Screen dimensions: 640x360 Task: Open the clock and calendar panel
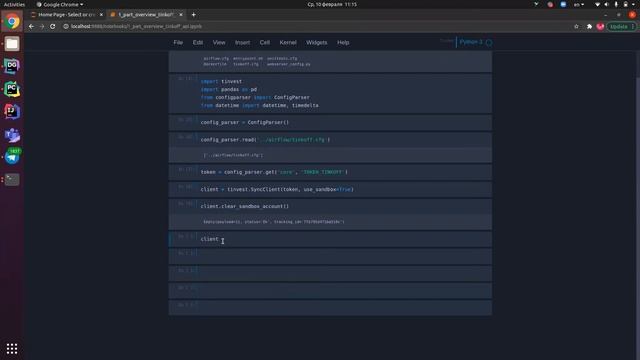pos(332,4)
